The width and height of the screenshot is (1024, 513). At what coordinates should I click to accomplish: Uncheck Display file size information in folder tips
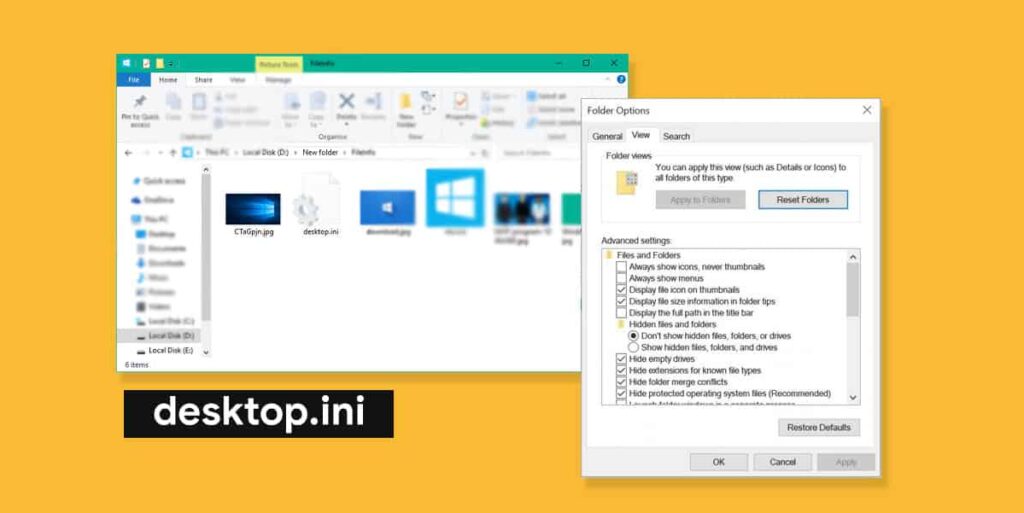coord(621,302)
